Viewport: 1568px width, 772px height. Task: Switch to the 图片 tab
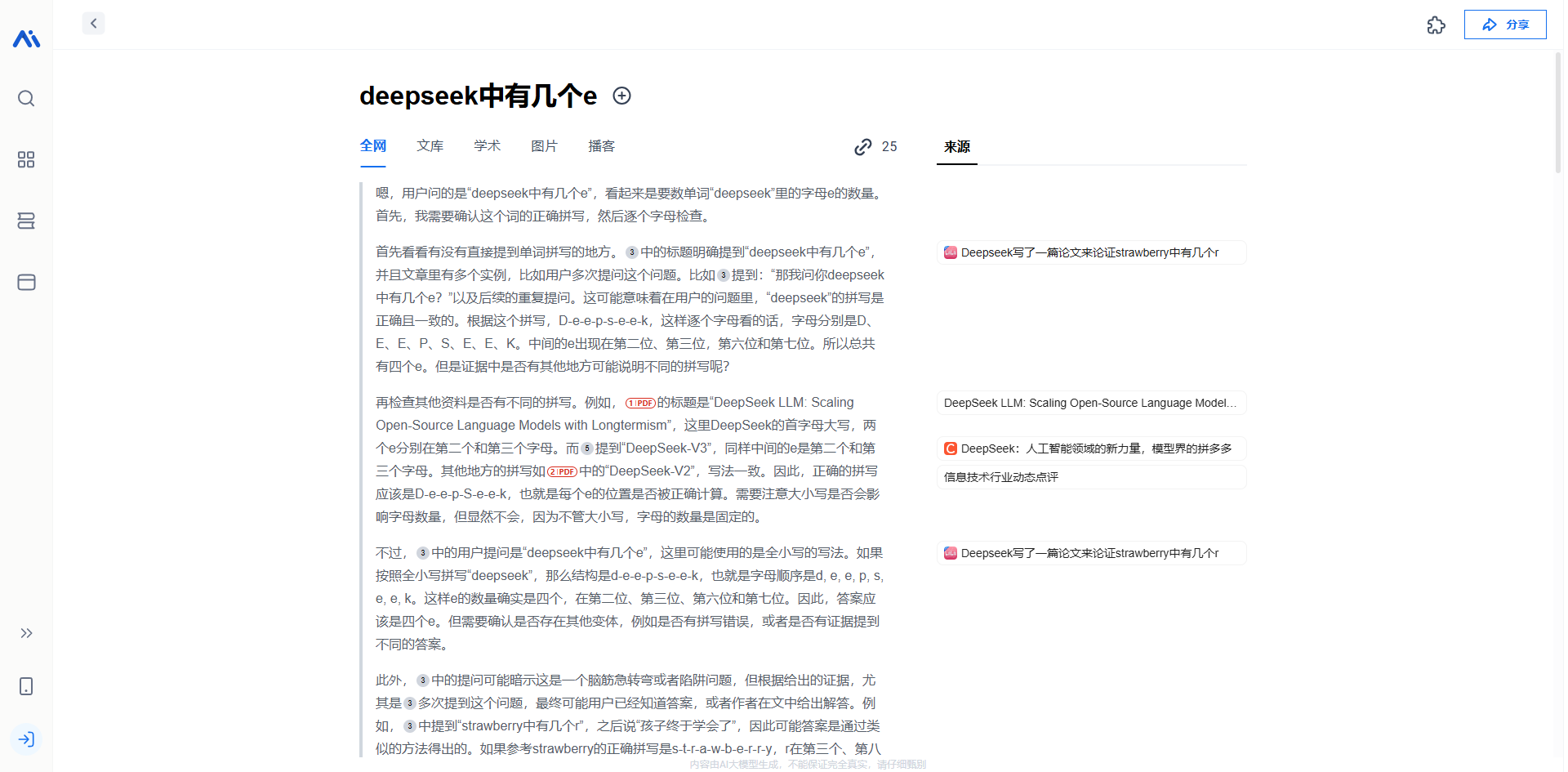click(545, 146)
